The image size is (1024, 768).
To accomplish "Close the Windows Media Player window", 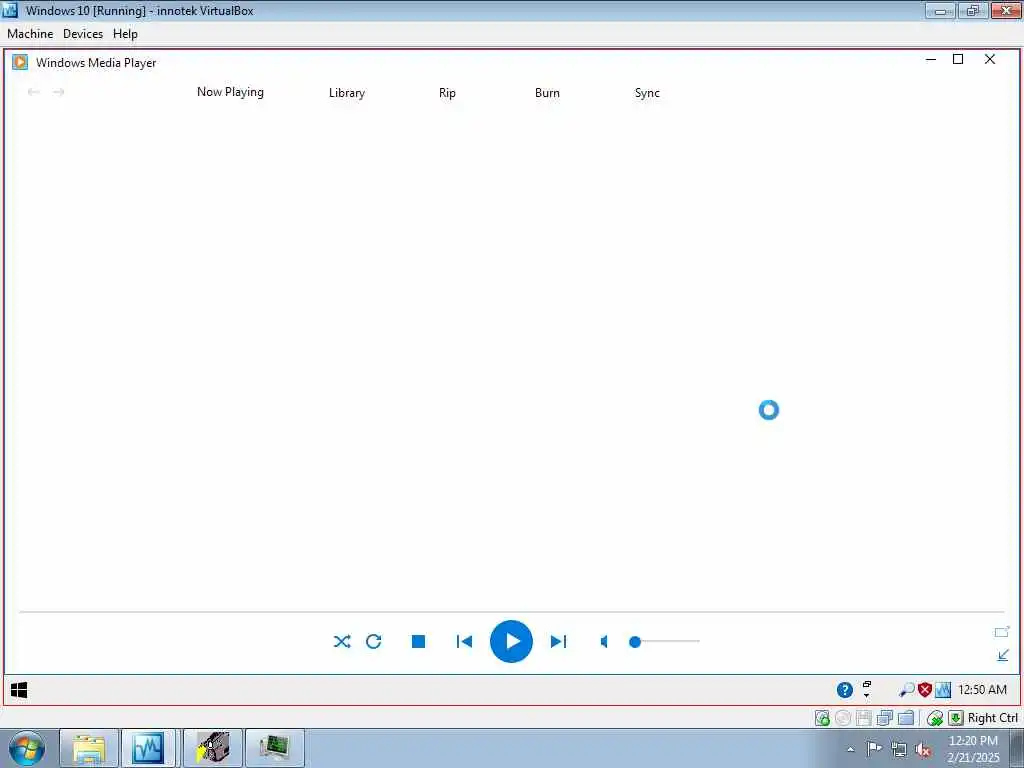I will pyautogui.click(x=990, y=59).
